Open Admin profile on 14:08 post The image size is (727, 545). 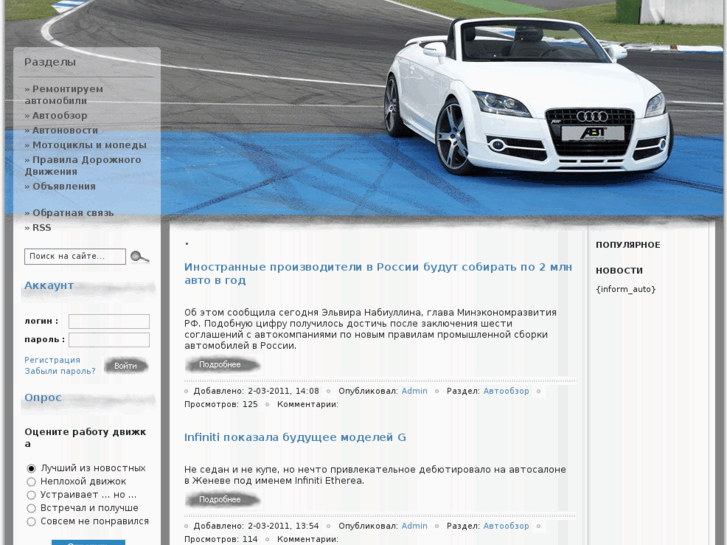[x=415, y=391]
